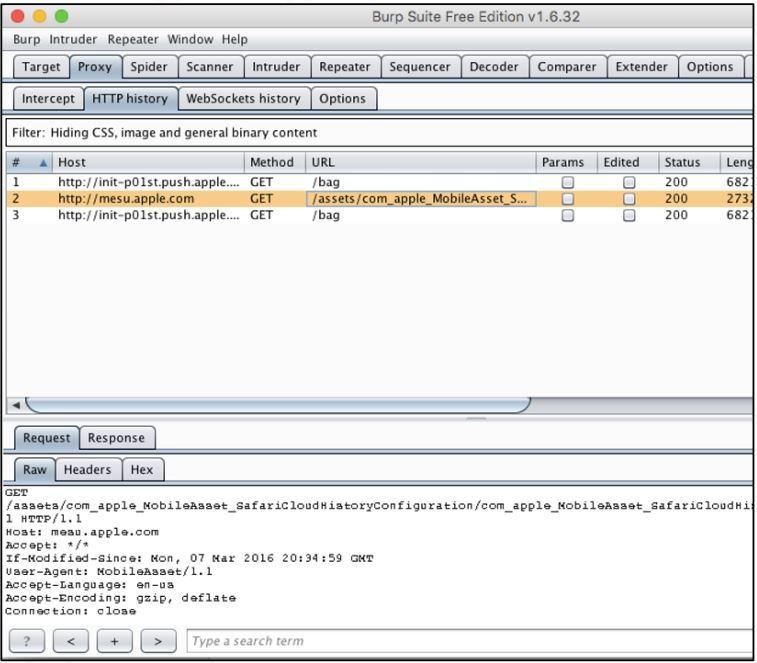Show the Request tab

pyautogui.click(x=47, y=438)
